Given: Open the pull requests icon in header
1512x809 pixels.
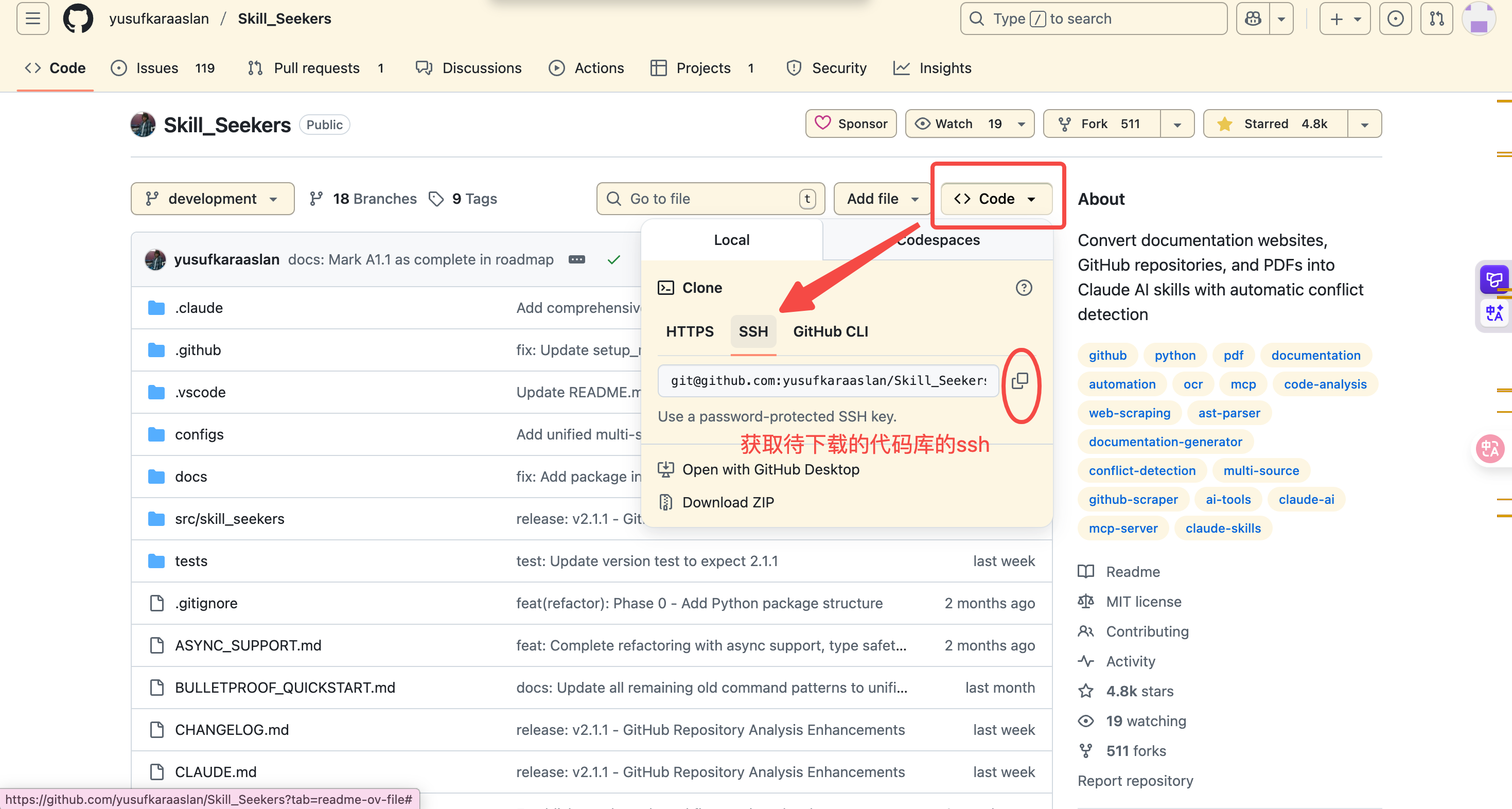Looking at the screenshot, I should point(1436,19).
